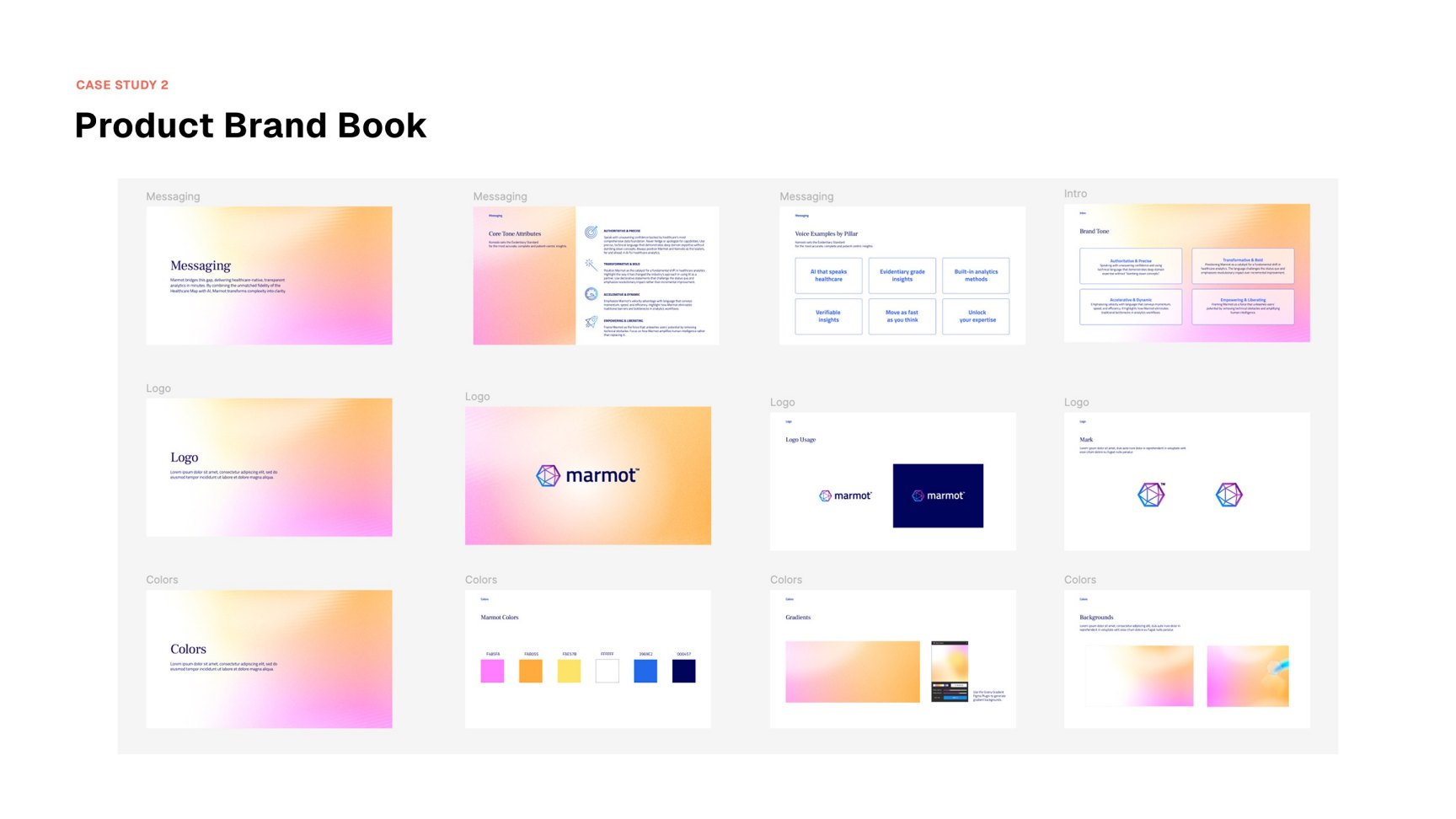Click the marmot logo on the gradient slide

(587, 476)
